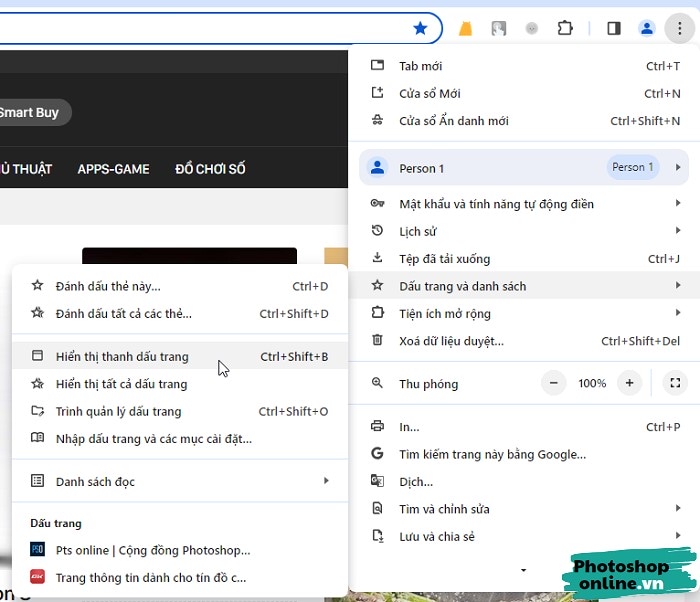Click the incognito icon beside Cửa sổ Ẩn danh mới
The image size is (700, 602).
point(377,120)
